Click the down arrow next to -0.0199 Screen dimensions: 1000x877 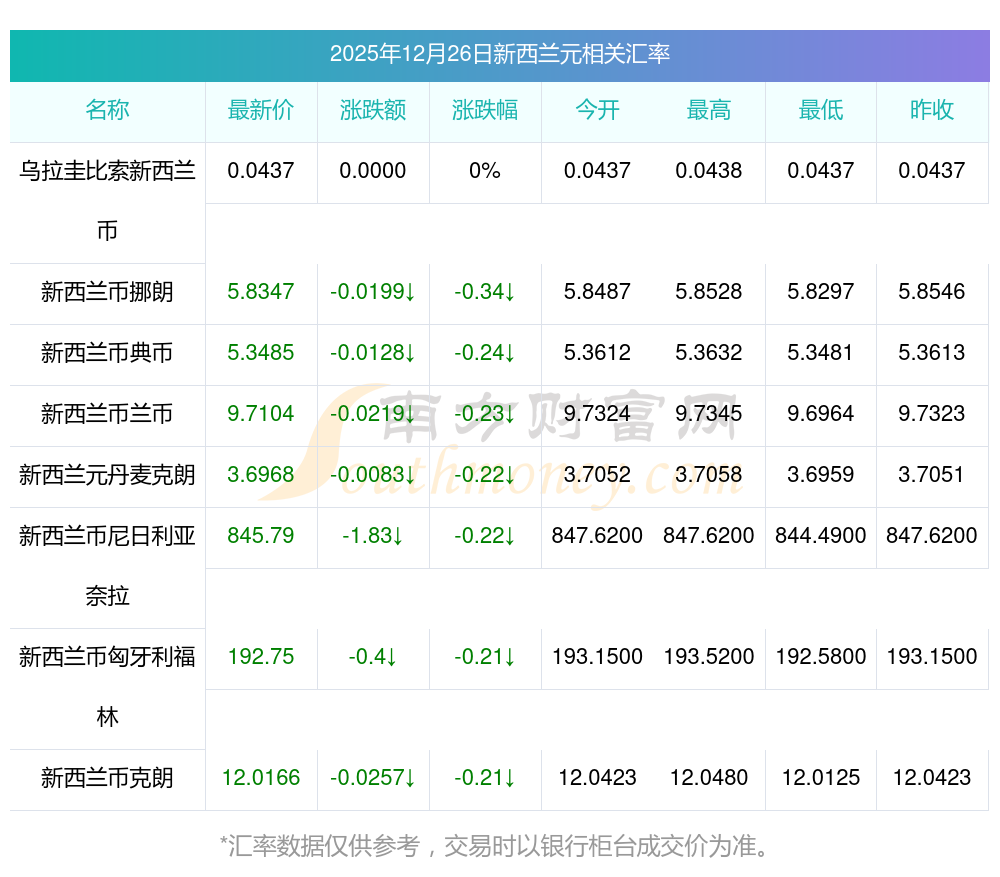410,293
